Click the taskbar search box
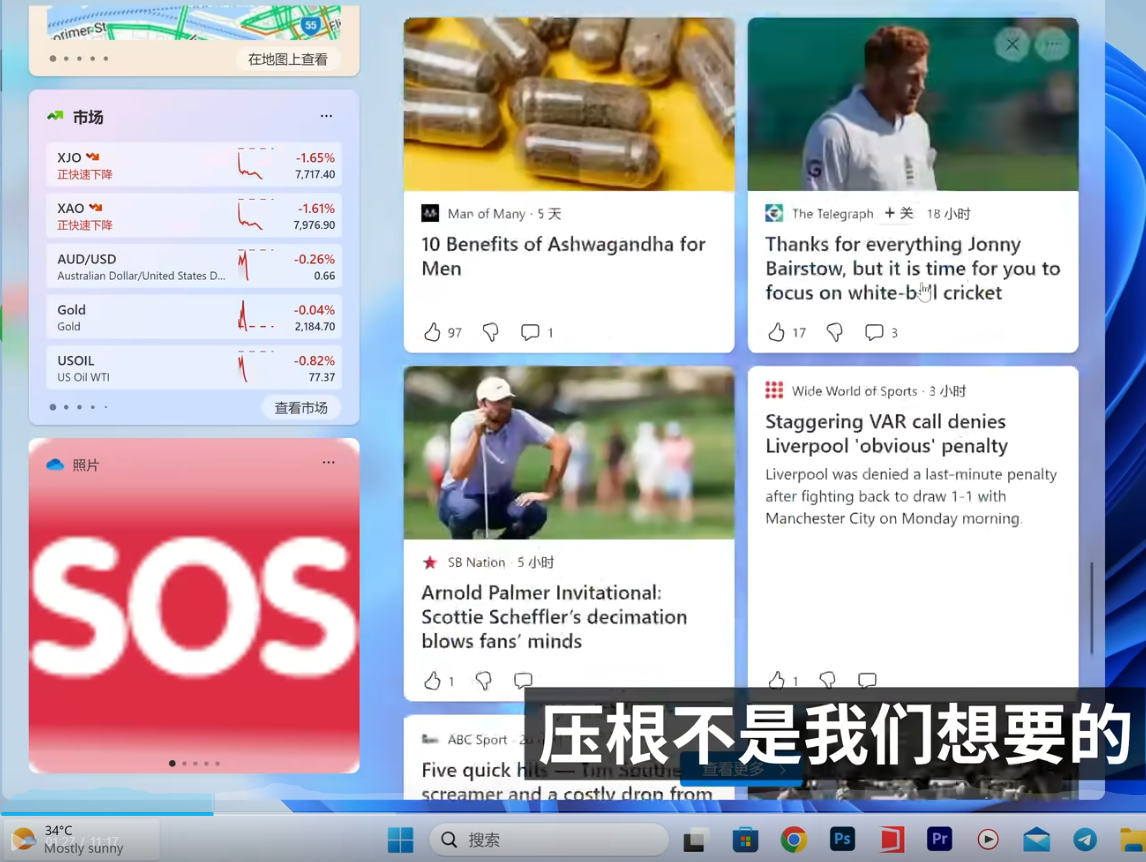1146x862 pixels. pos(549,839)
